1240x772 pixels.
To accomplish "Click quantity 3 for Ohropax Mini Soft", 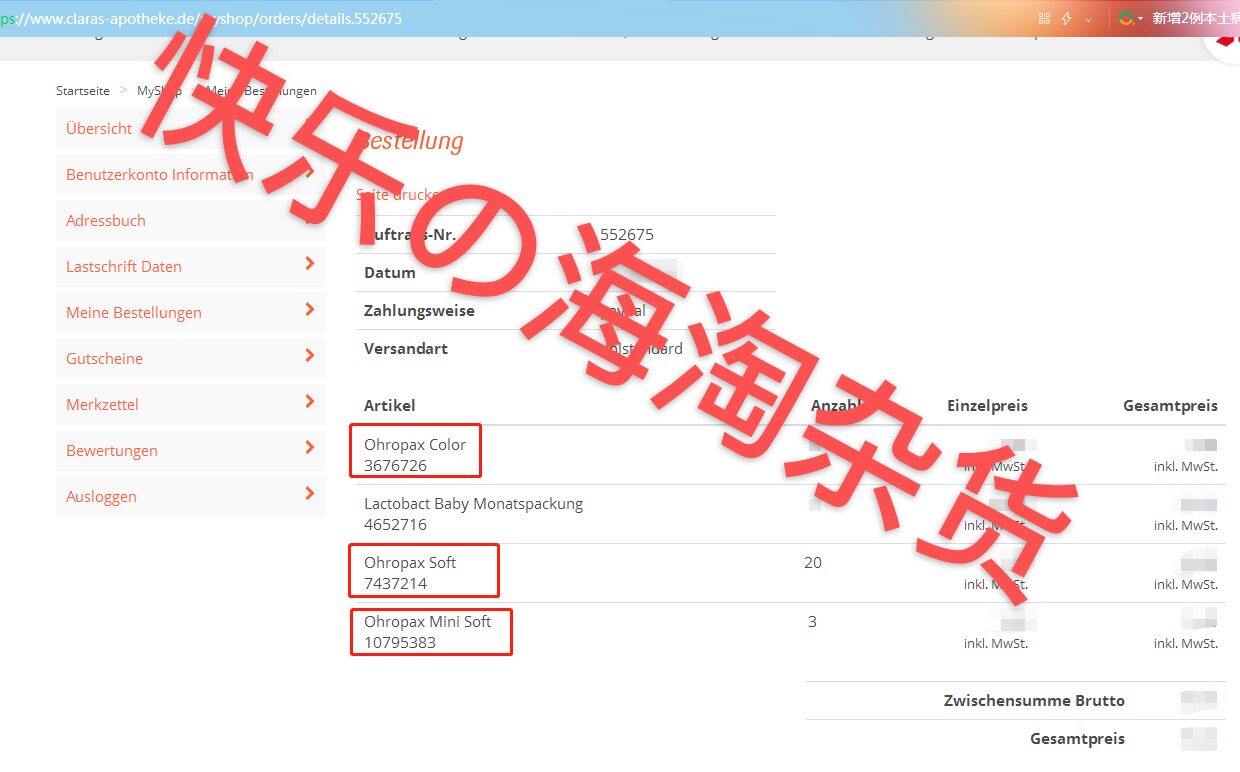I will click(x=812, y=621).
